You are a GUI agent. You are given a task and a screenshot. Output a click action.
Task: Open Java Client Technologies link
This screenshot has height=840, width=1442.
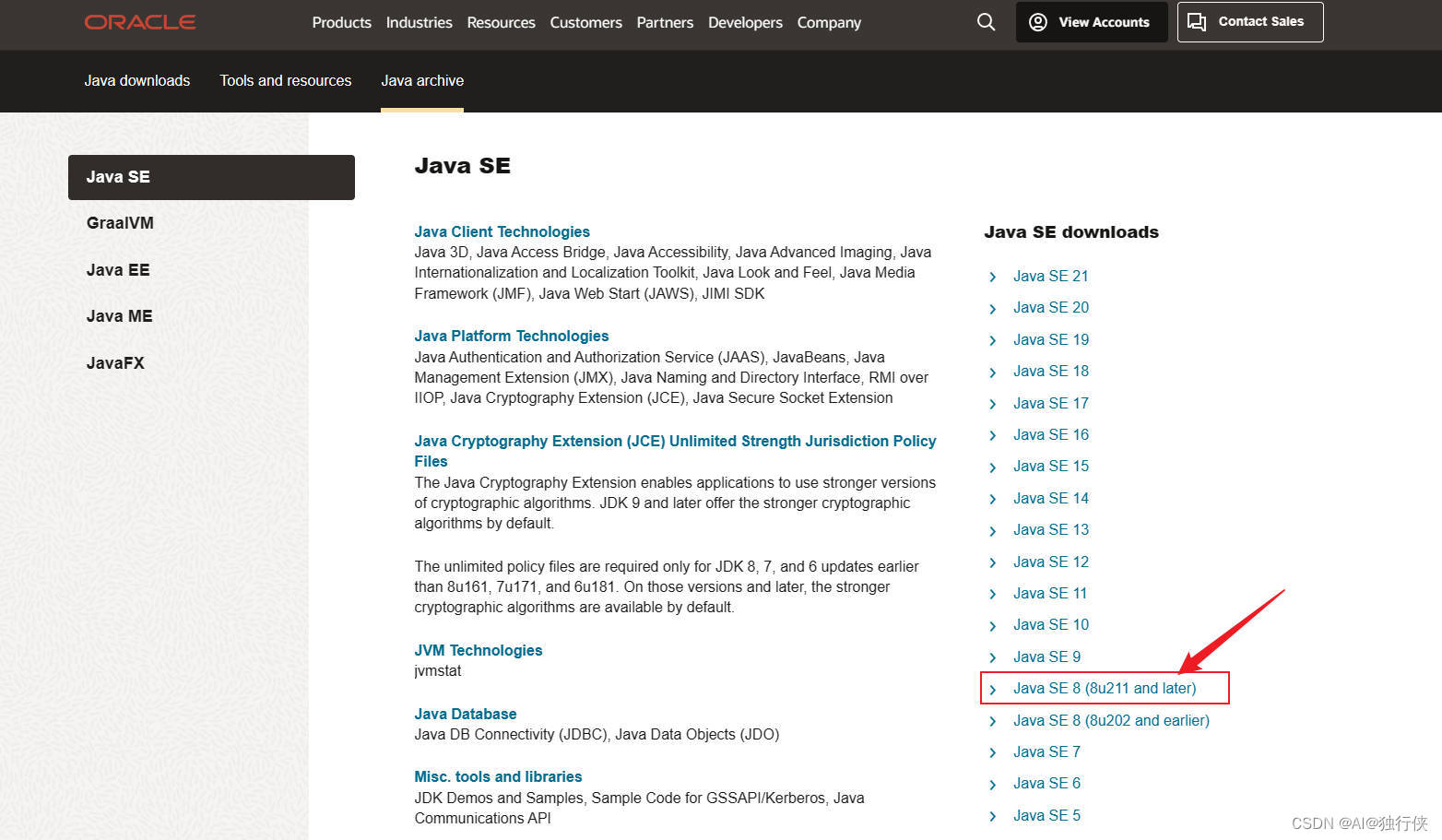pos(502,231)
